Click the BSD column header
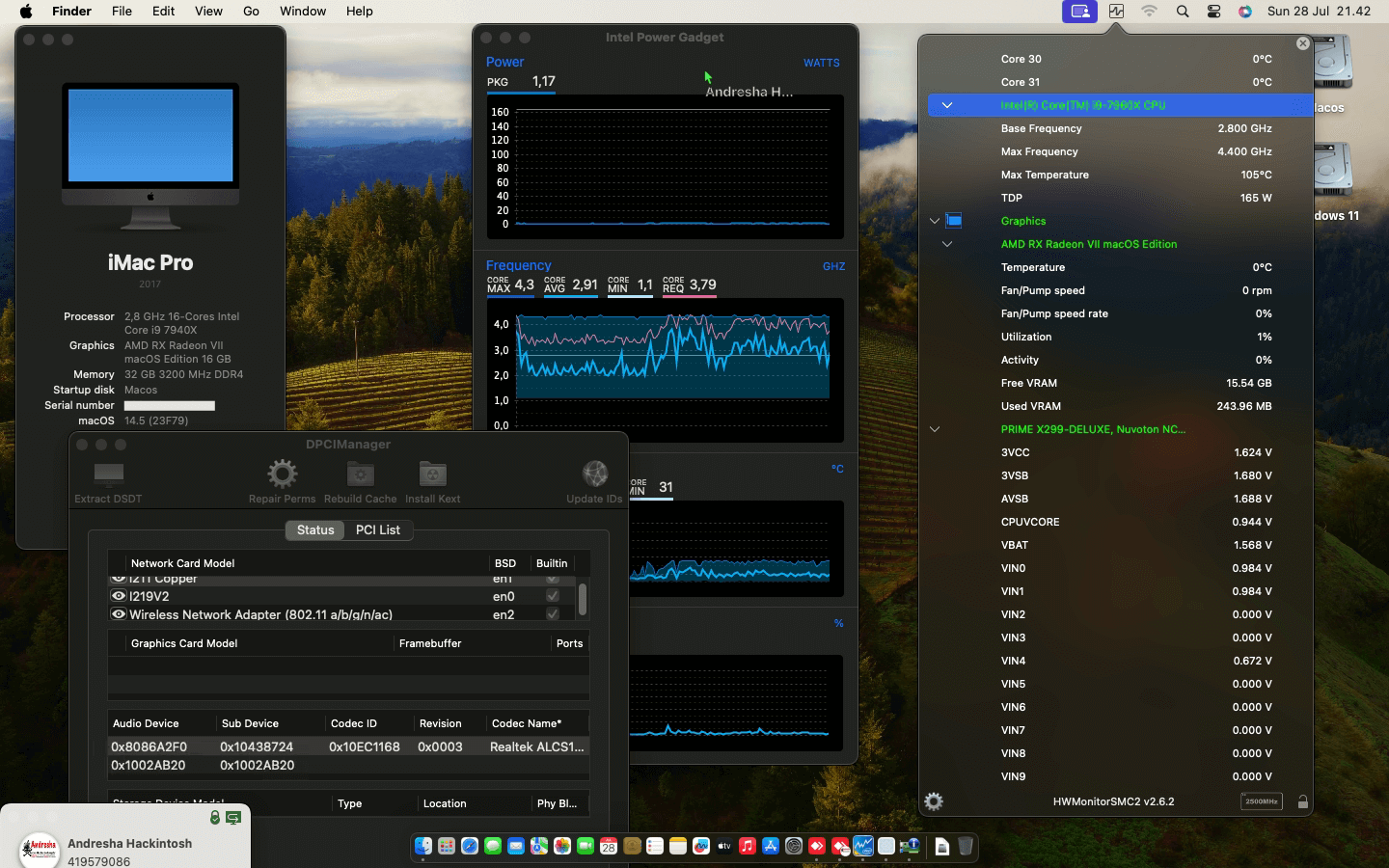 click(x=505, y=563)
